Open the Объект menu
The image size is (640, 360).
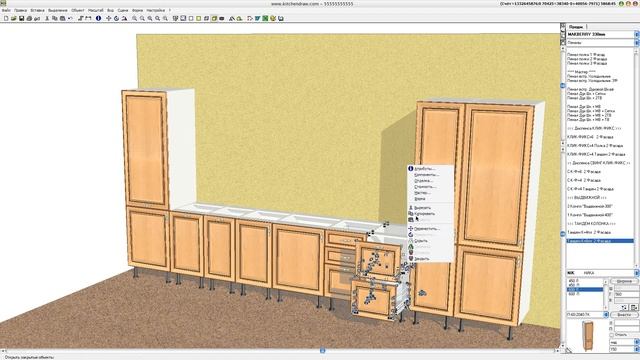77,10
